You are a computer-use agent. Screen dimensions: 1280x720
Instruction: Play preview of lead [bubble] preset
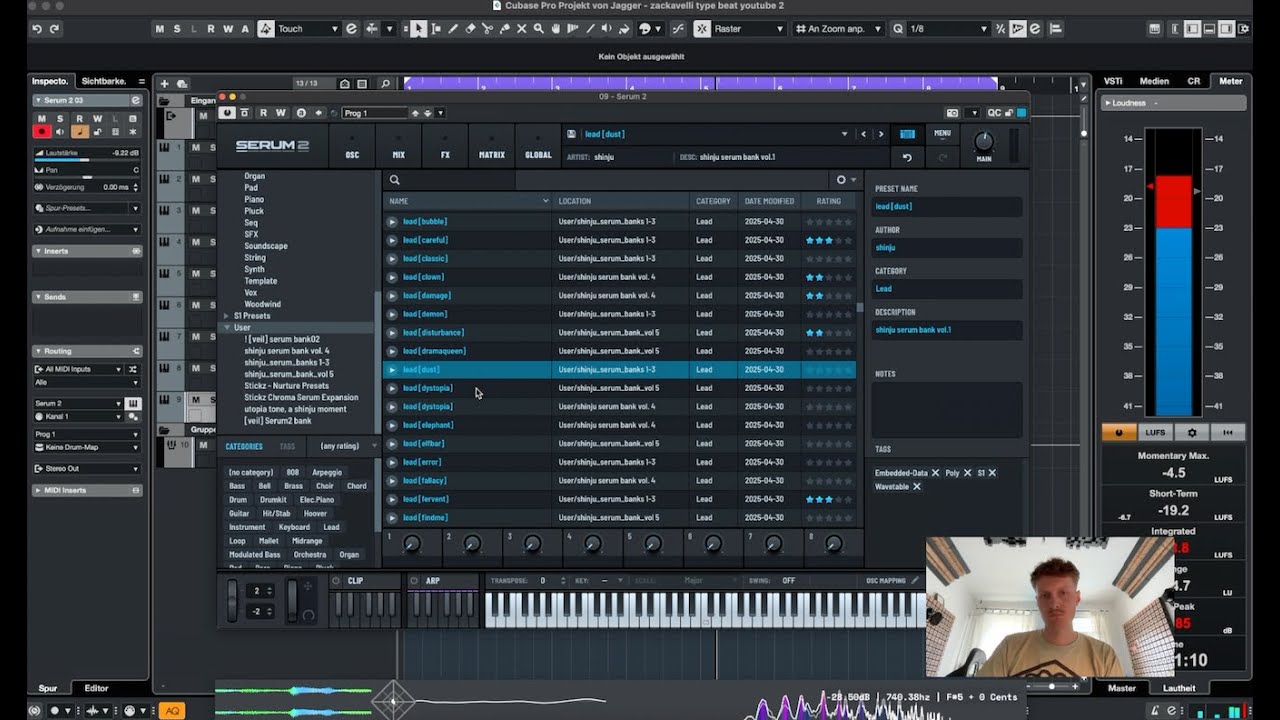392,222
